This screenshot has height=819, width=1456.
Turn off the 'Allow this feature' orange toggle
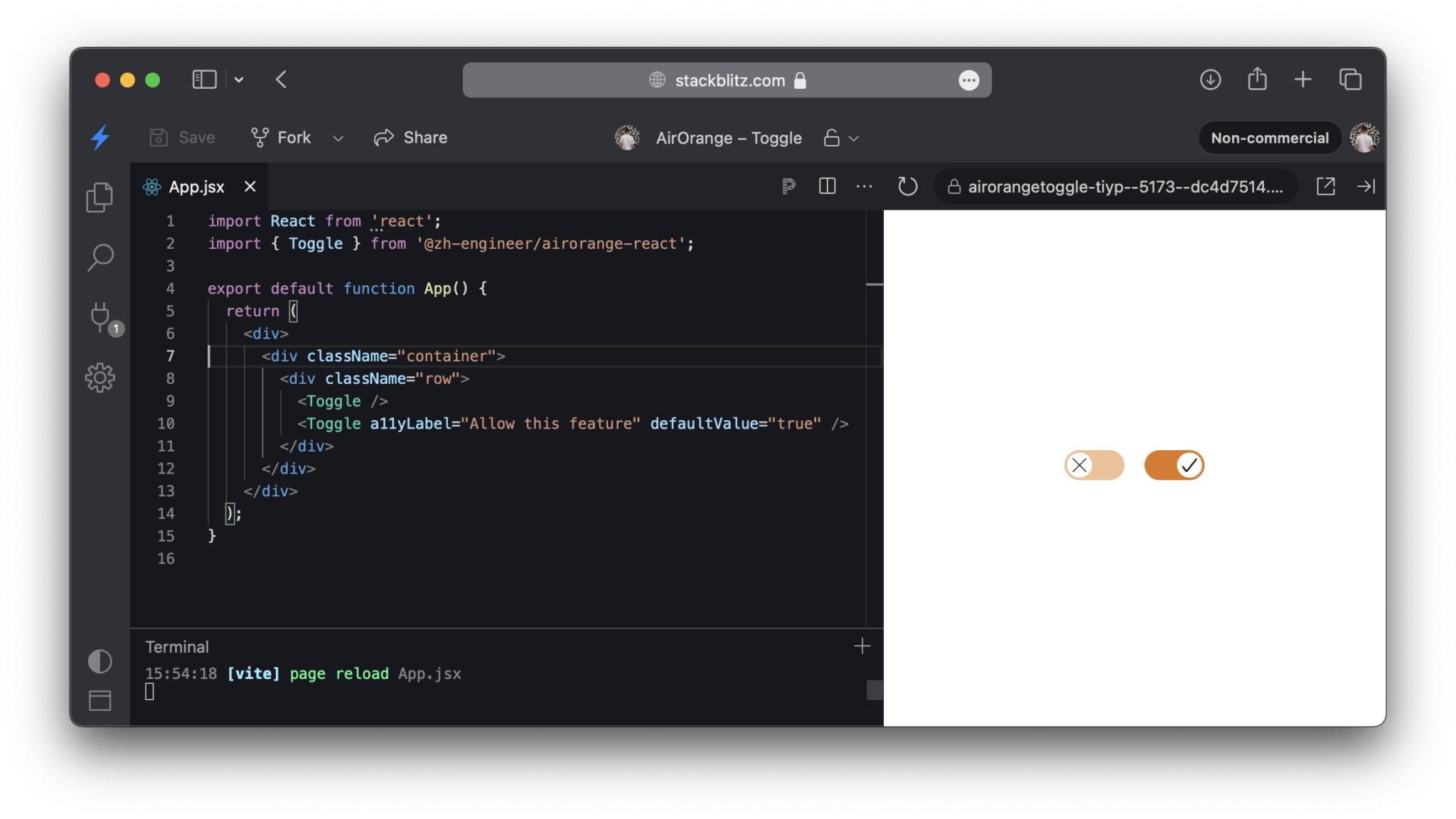point(1174,465)
